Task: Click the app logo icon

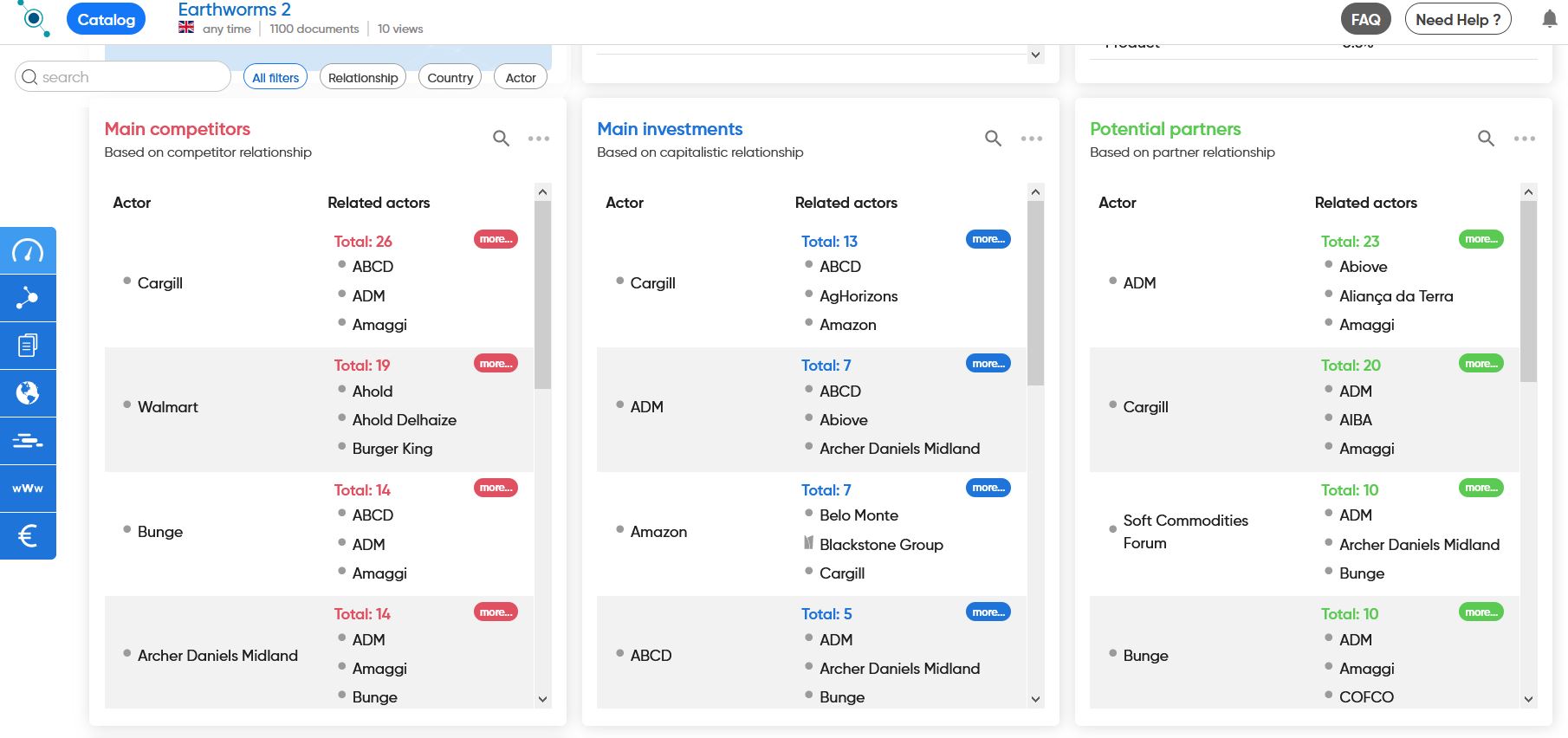Action: coord(34,18)
